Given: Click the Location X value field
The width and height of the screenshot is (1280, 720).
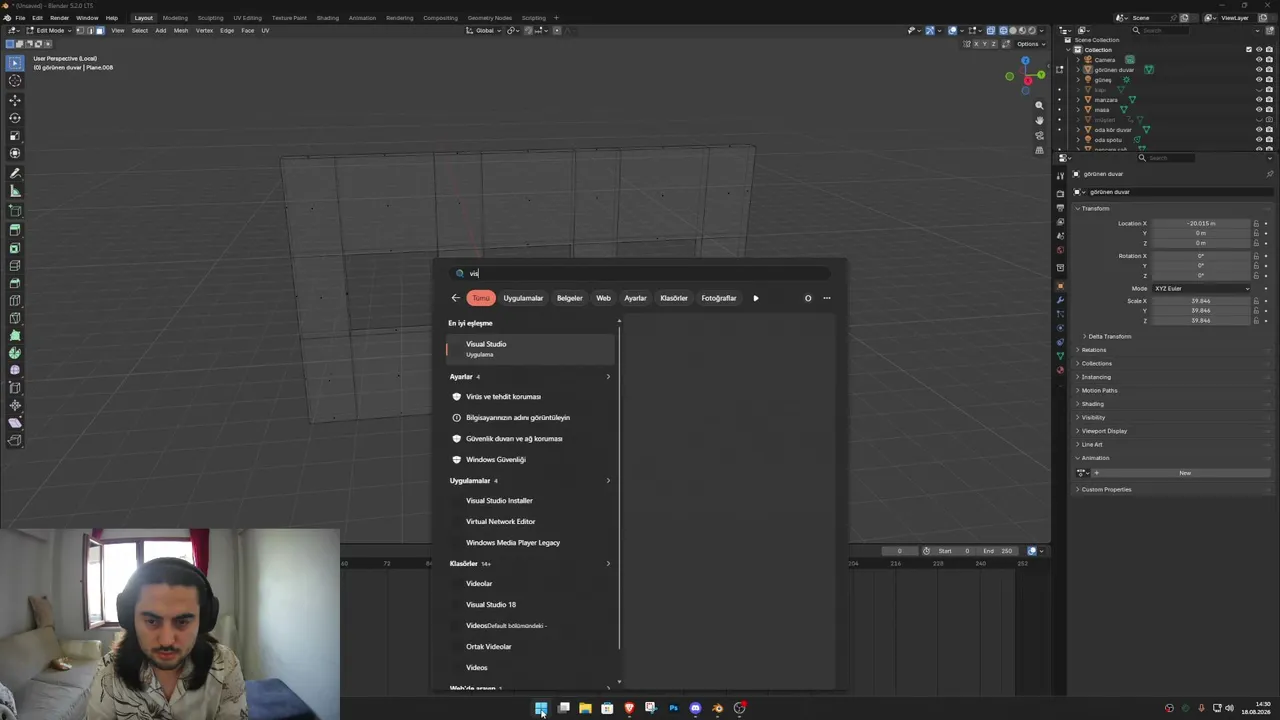Looking at the screenshot, I should pyautogui.click(x=1200, y=223).
